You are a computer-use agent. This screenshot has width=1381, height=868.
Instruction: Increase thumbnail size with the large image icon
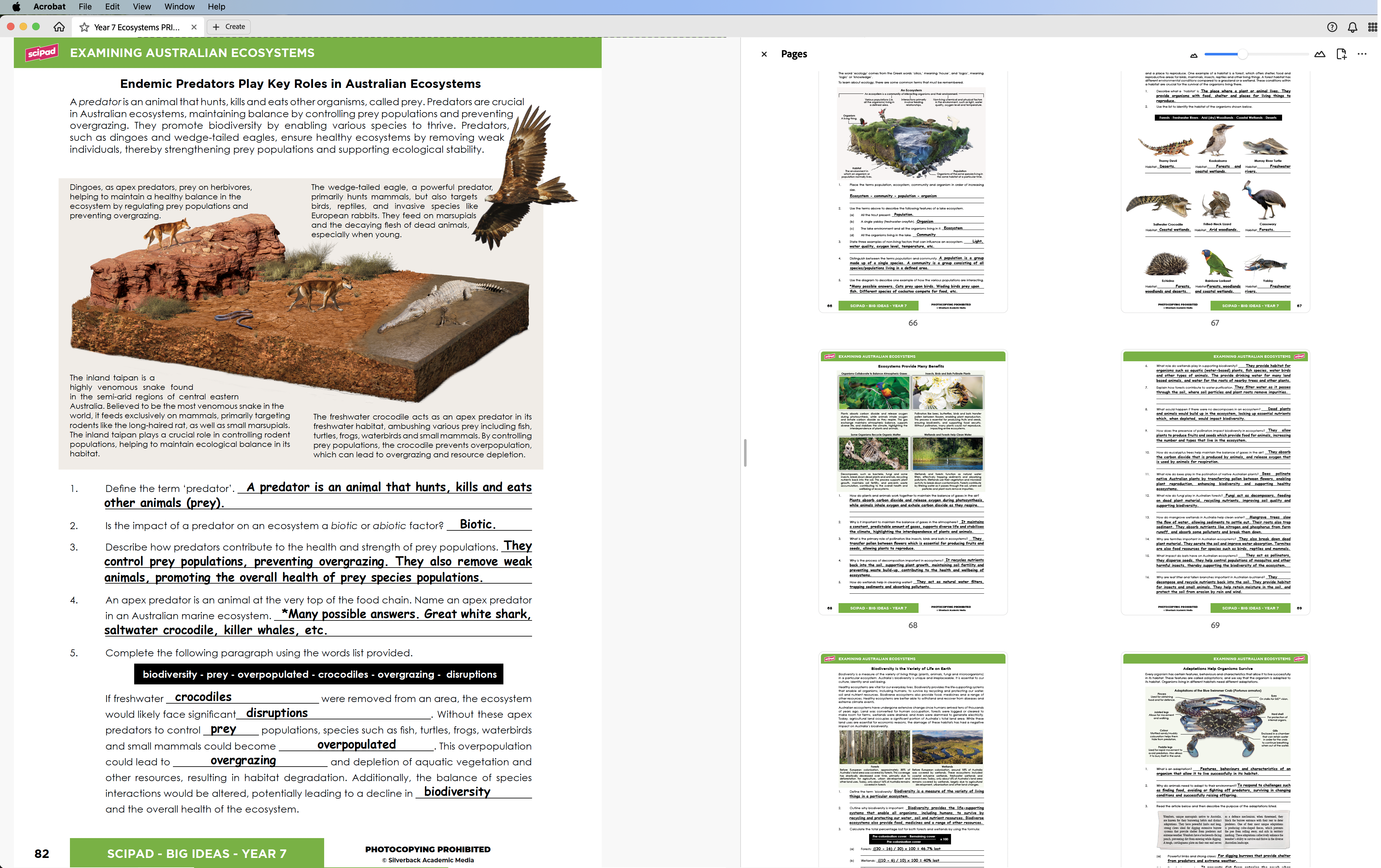click(1320, 54)
